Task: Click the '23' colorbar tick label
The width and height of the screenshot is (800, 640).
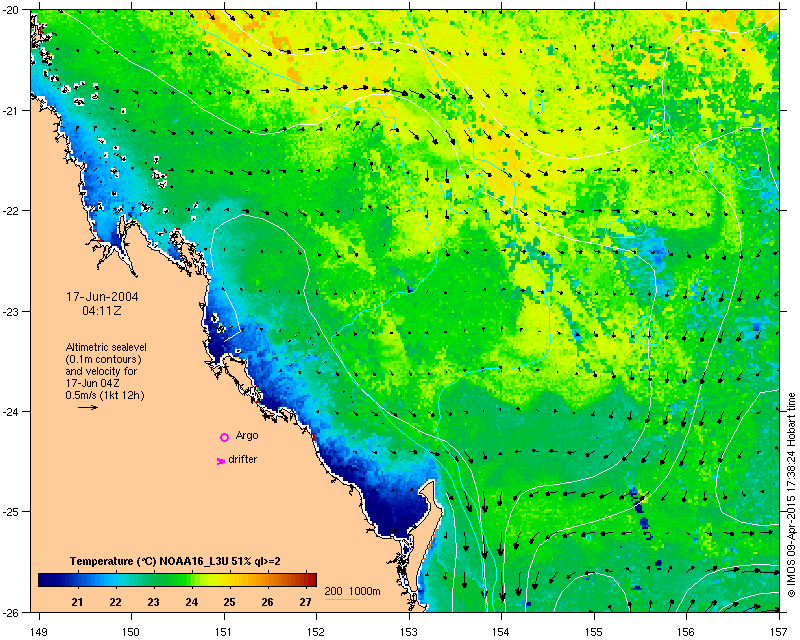Action: tap(154, 602)
